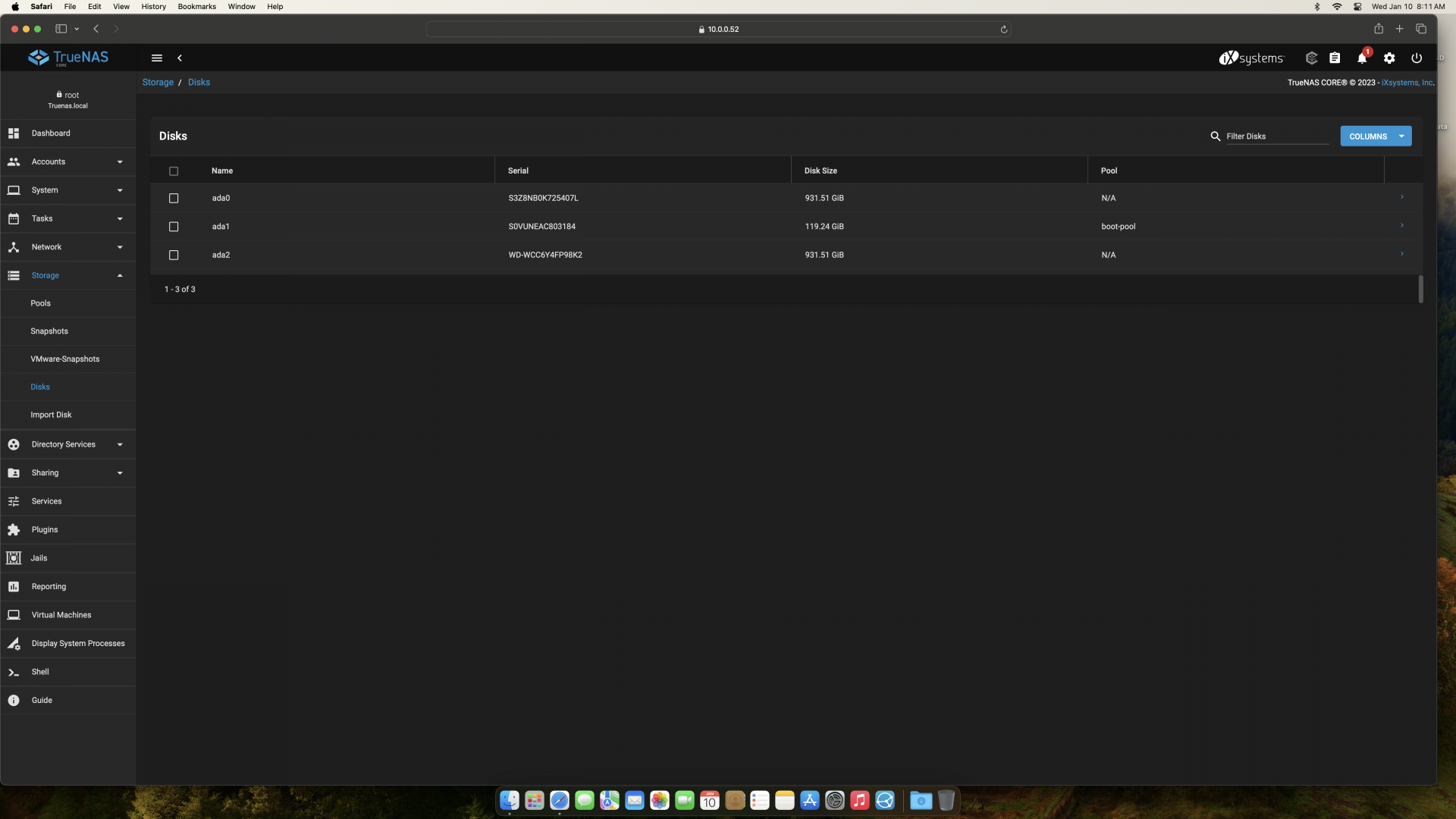Sort table by Name column

pyautogui.click(x=222, y=171)
